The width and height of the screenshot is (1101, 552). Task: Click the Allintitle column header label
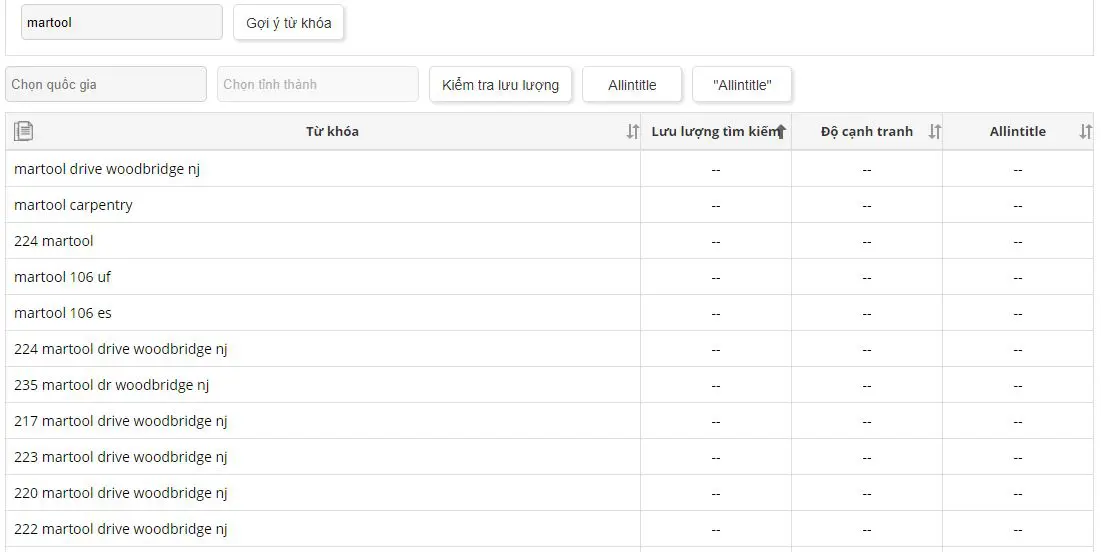pos(1017,131)
